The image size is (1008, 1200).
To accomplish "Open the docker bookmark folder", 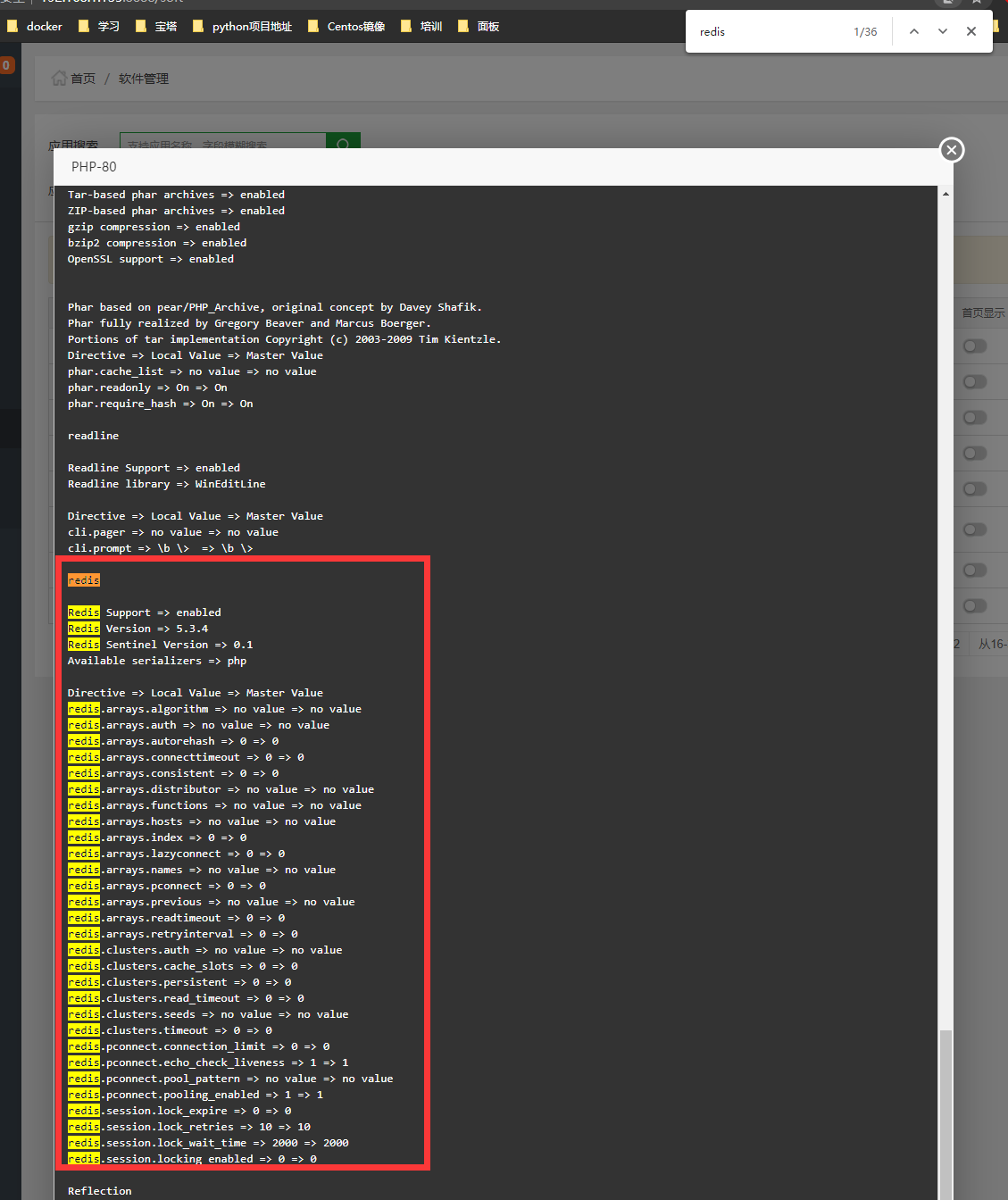I will [35, 27].
